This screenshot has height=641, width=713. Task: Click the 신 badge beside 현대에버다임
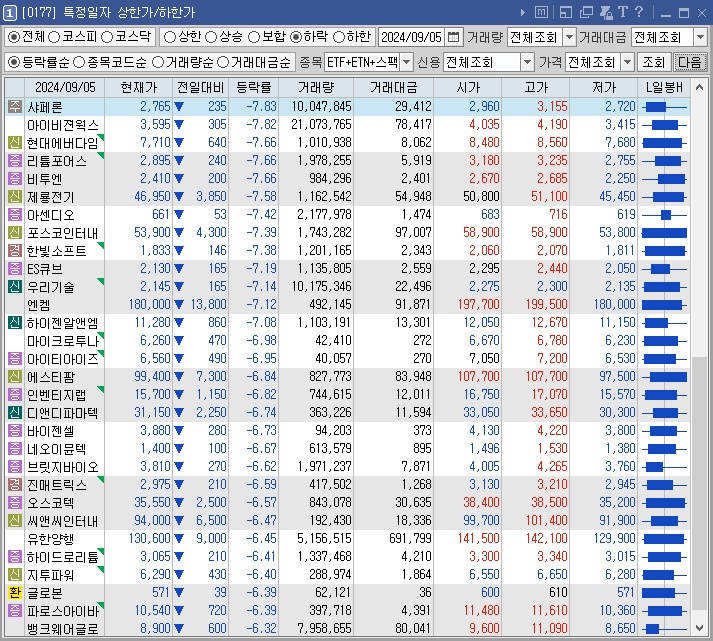(15, 143)
